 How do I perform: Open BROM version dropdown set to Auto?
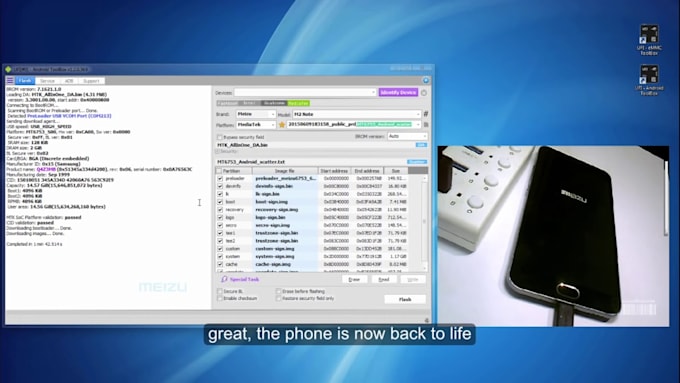(407, 136)
